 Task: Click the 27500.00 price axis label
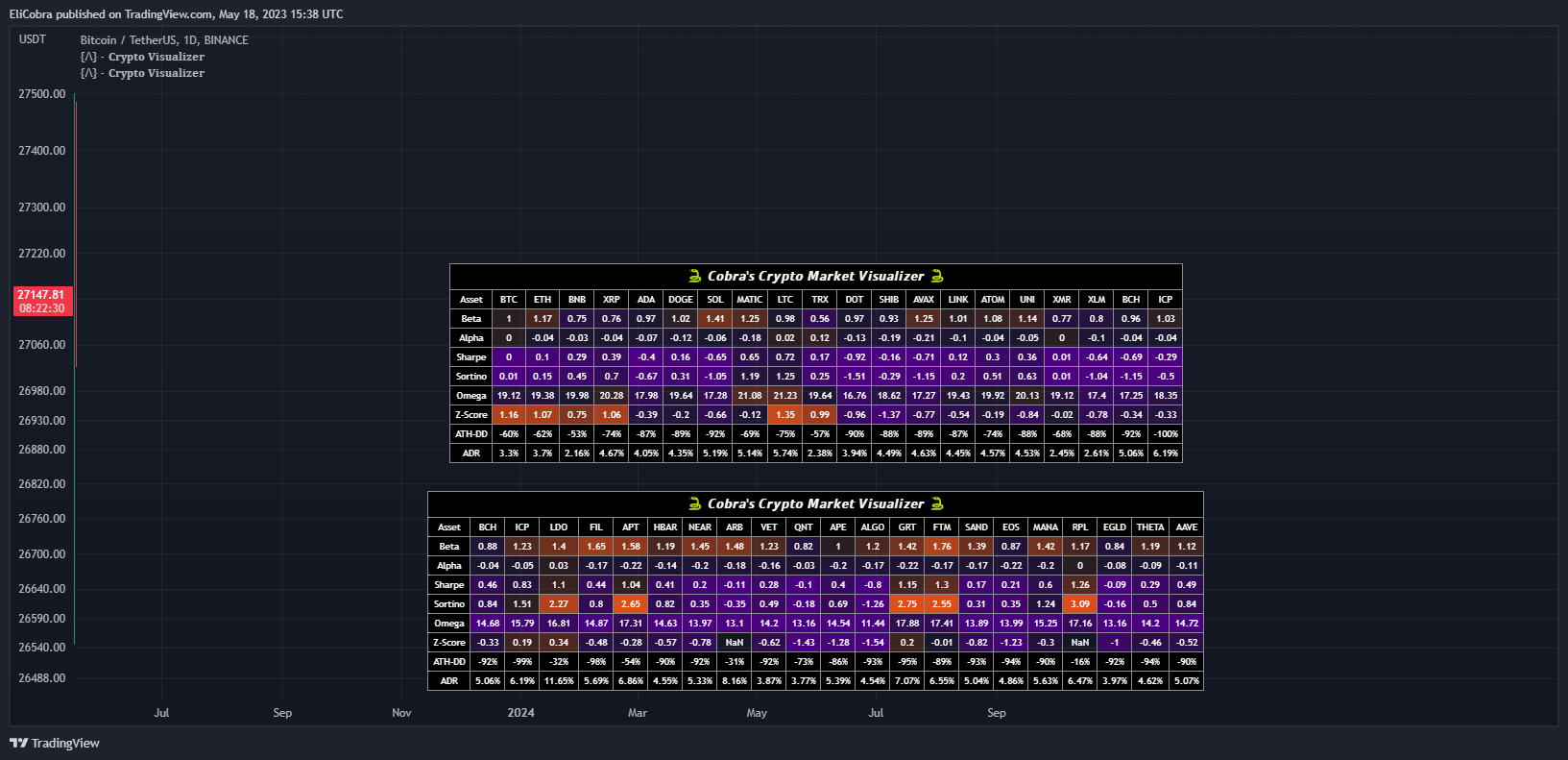tap(42, 94)
